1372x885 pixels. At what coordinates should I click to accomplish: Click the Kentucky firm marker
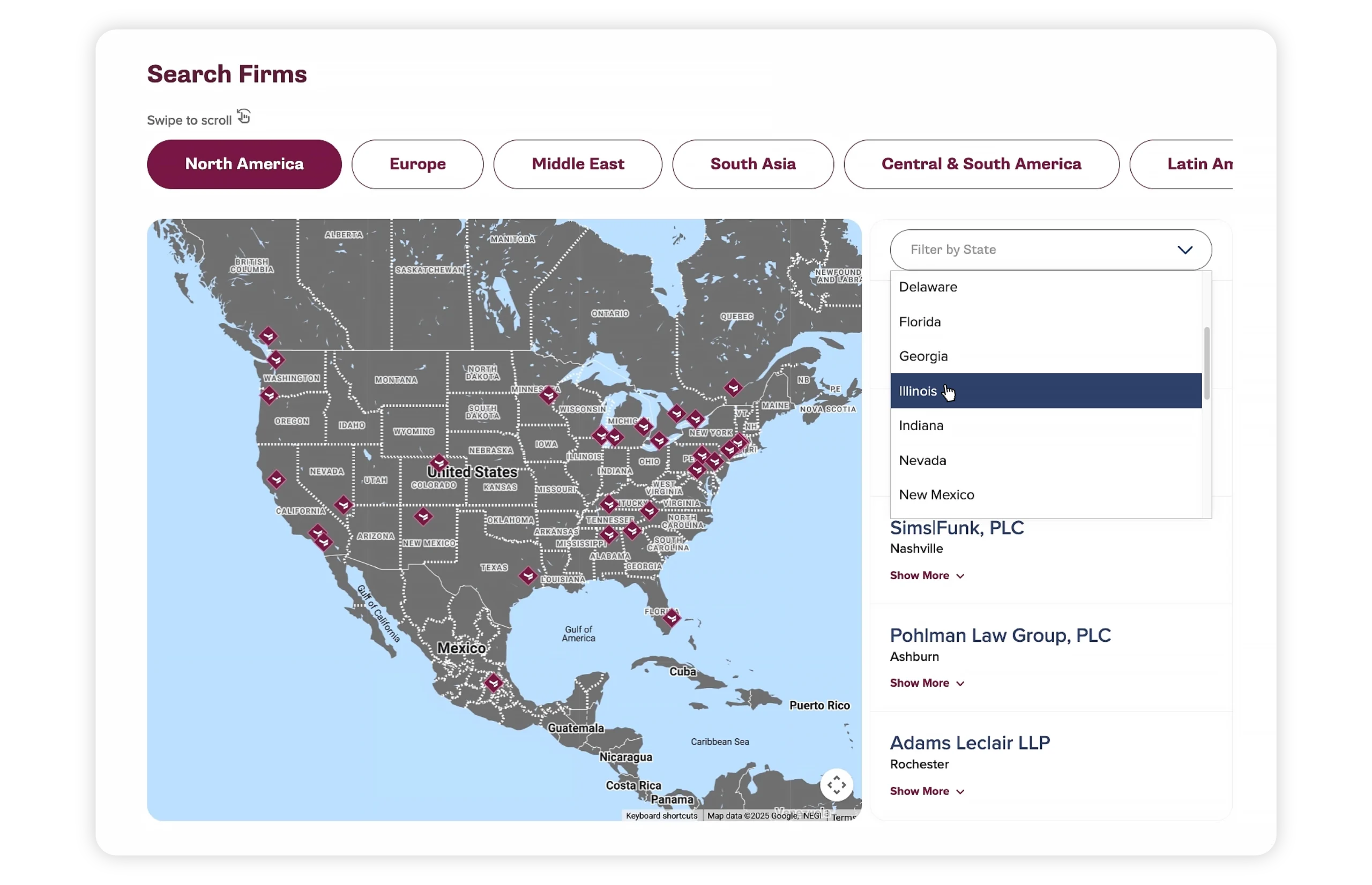pyautogui.click(x=609, y=505)
